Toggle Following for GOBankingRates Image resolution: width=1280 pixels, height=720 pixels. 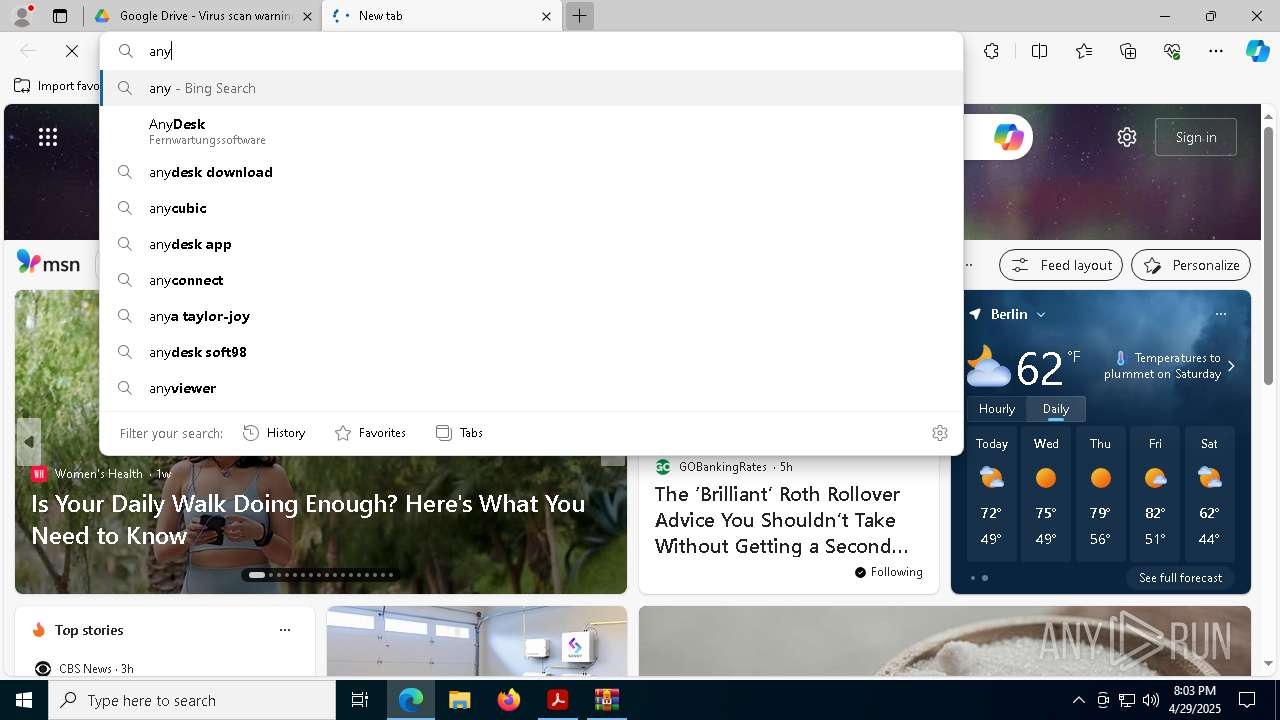point(889,572)
